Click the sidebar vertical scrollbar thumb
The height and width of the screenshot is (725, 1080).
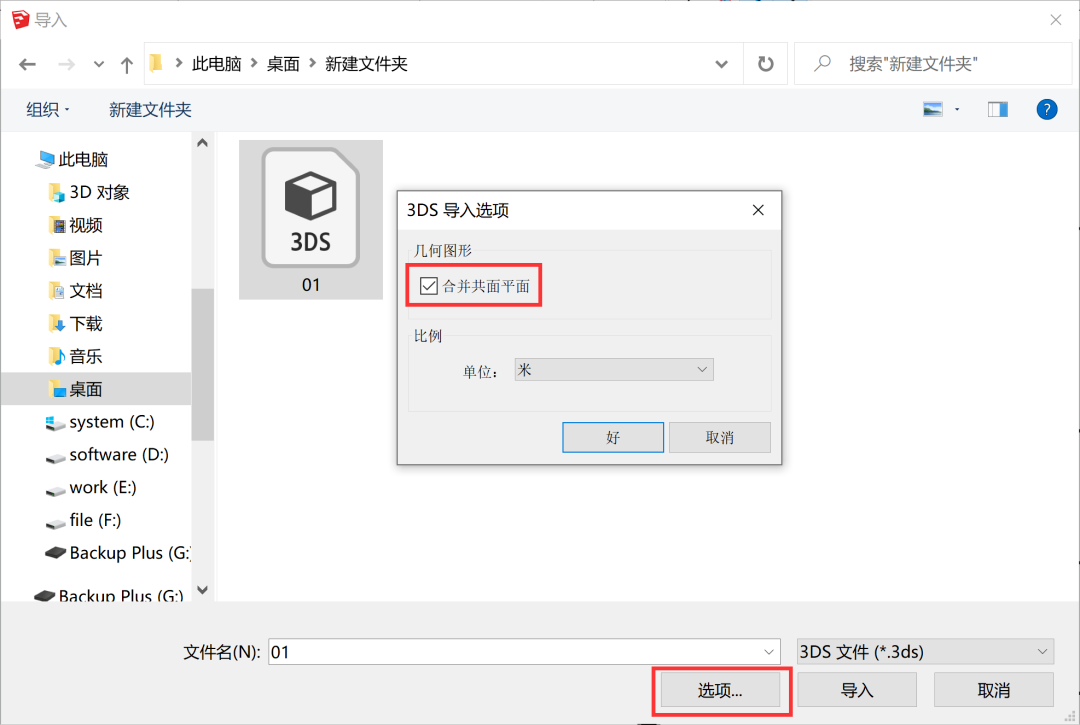[x=202, y=364]
